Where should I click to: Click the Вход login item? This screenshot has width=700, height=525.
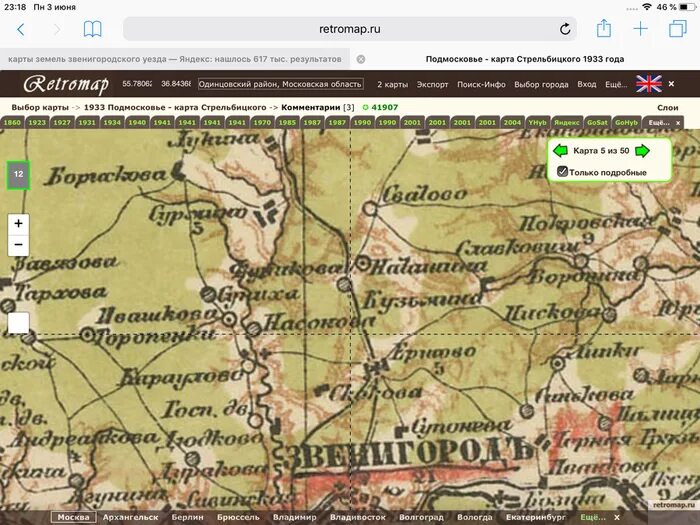coord(587,84)
